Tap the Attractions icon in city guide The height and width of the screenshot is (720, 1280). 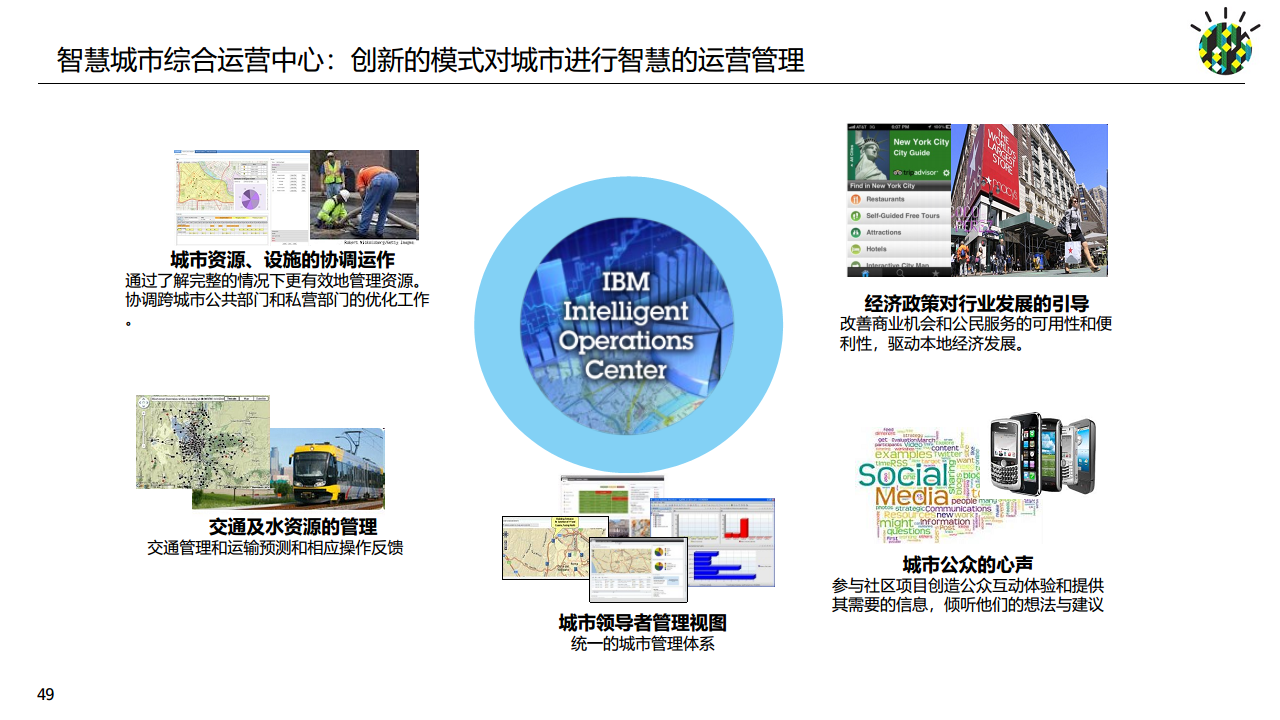856,232
